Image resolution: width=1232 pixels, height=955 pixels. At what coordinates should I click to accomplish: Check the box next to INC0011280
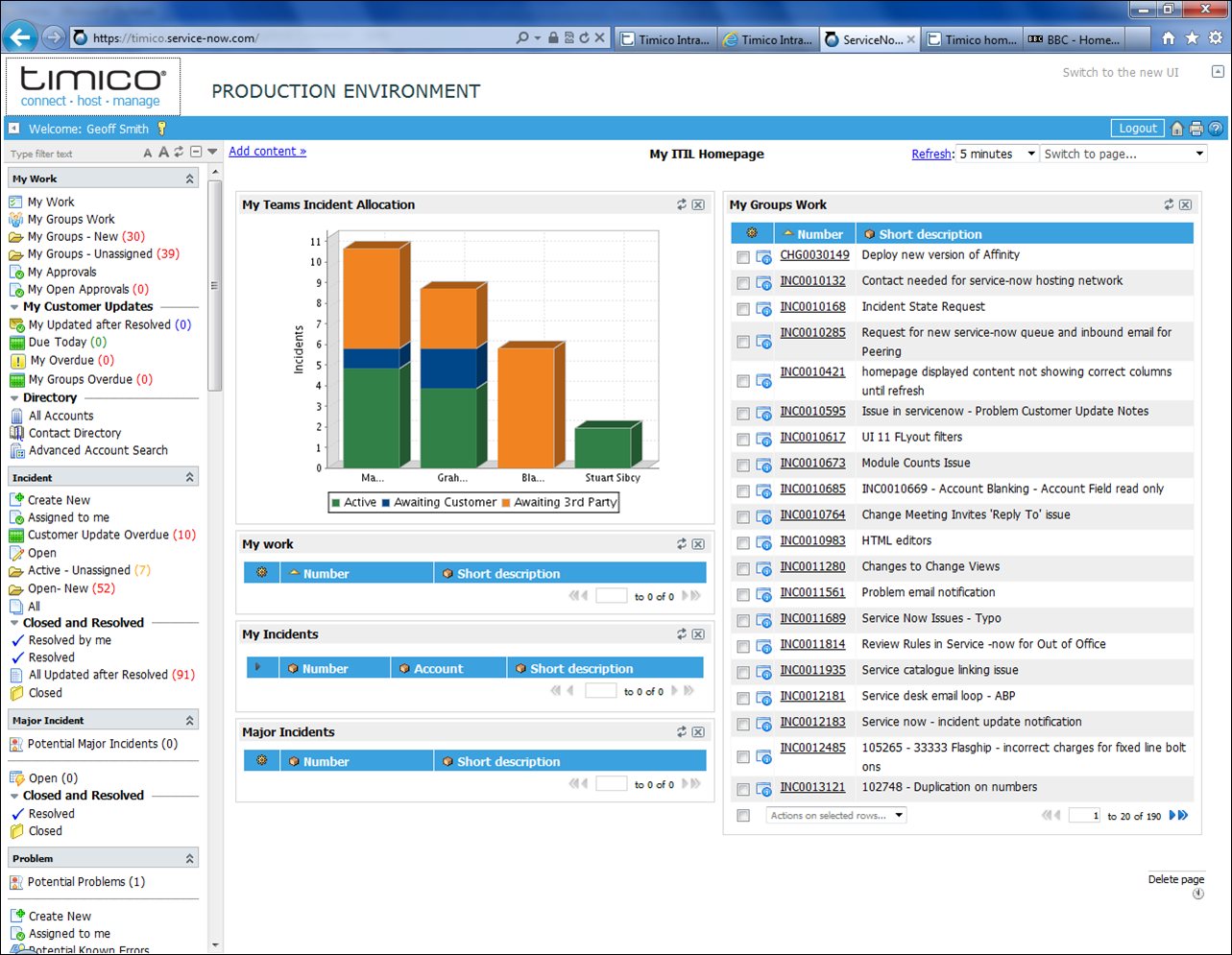[743, 570]
